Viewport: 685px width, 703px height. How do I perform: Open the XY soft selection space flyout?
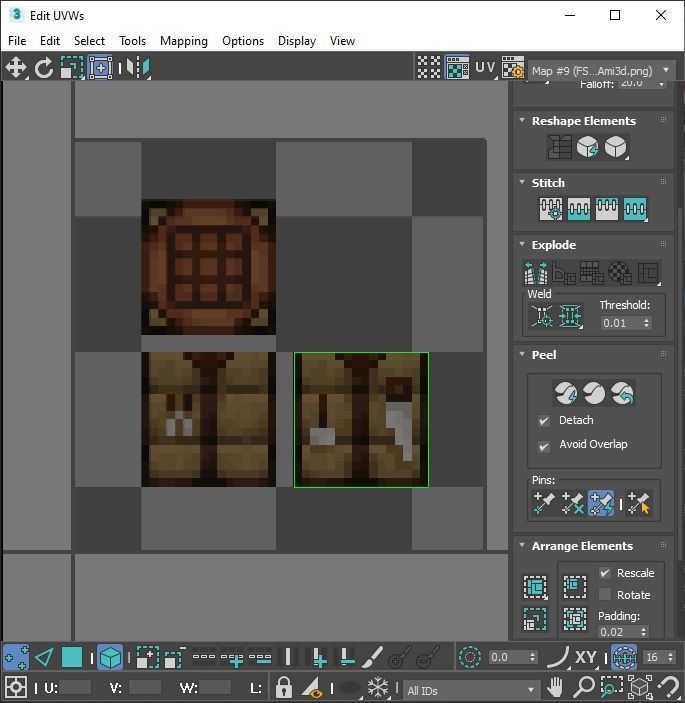[585, 657]
